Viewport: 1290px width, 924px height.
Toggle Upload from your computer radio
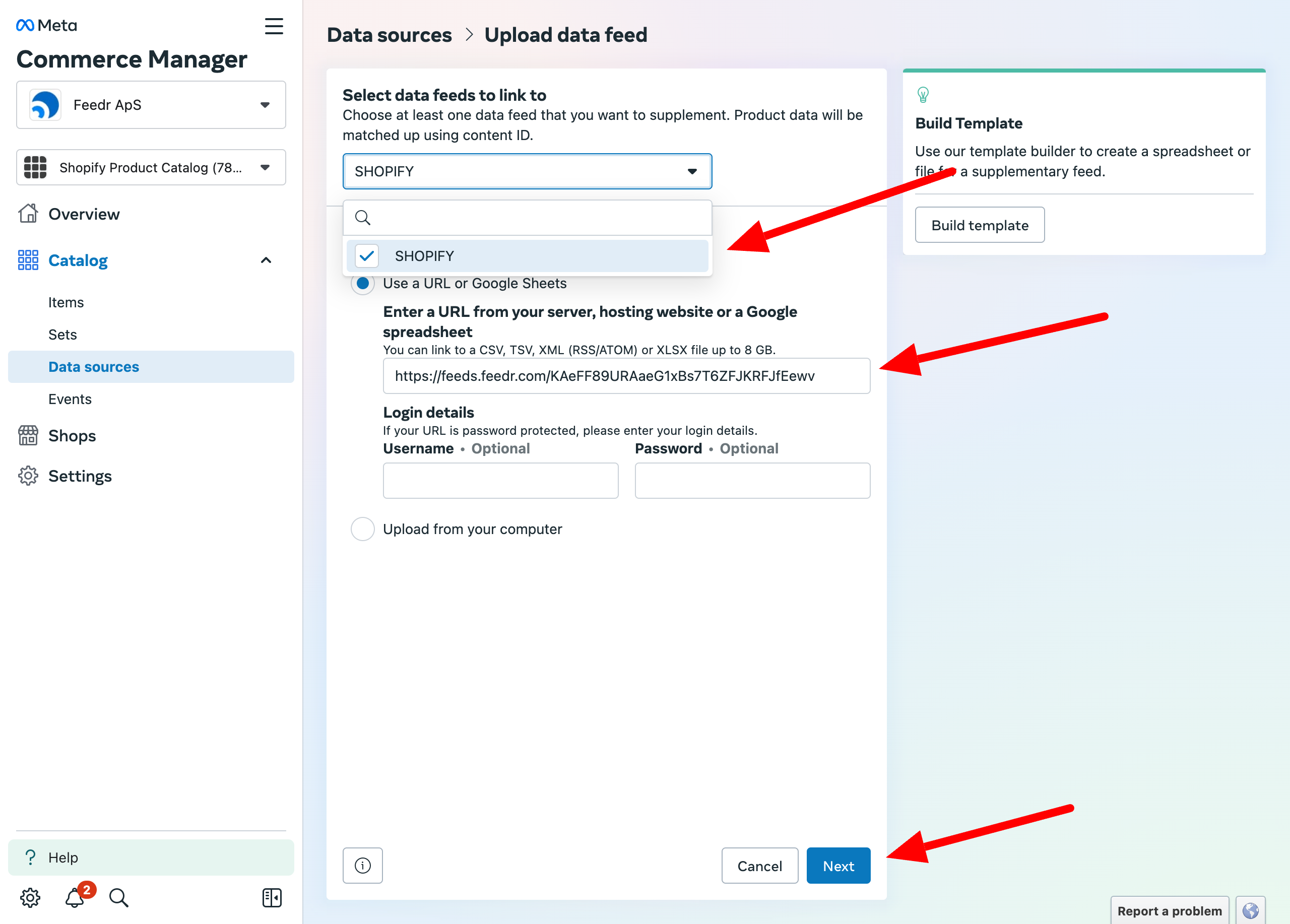point(362,529)
